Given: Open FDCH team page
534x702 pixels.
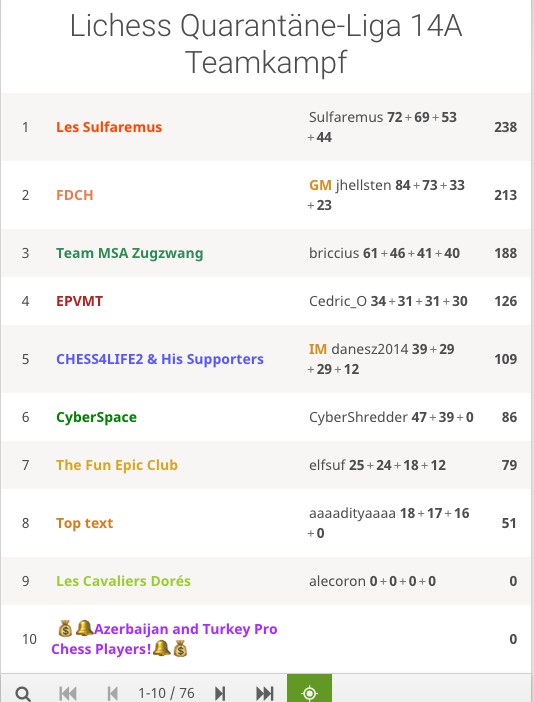Looking at the screenshot, I should pos(75,195).
